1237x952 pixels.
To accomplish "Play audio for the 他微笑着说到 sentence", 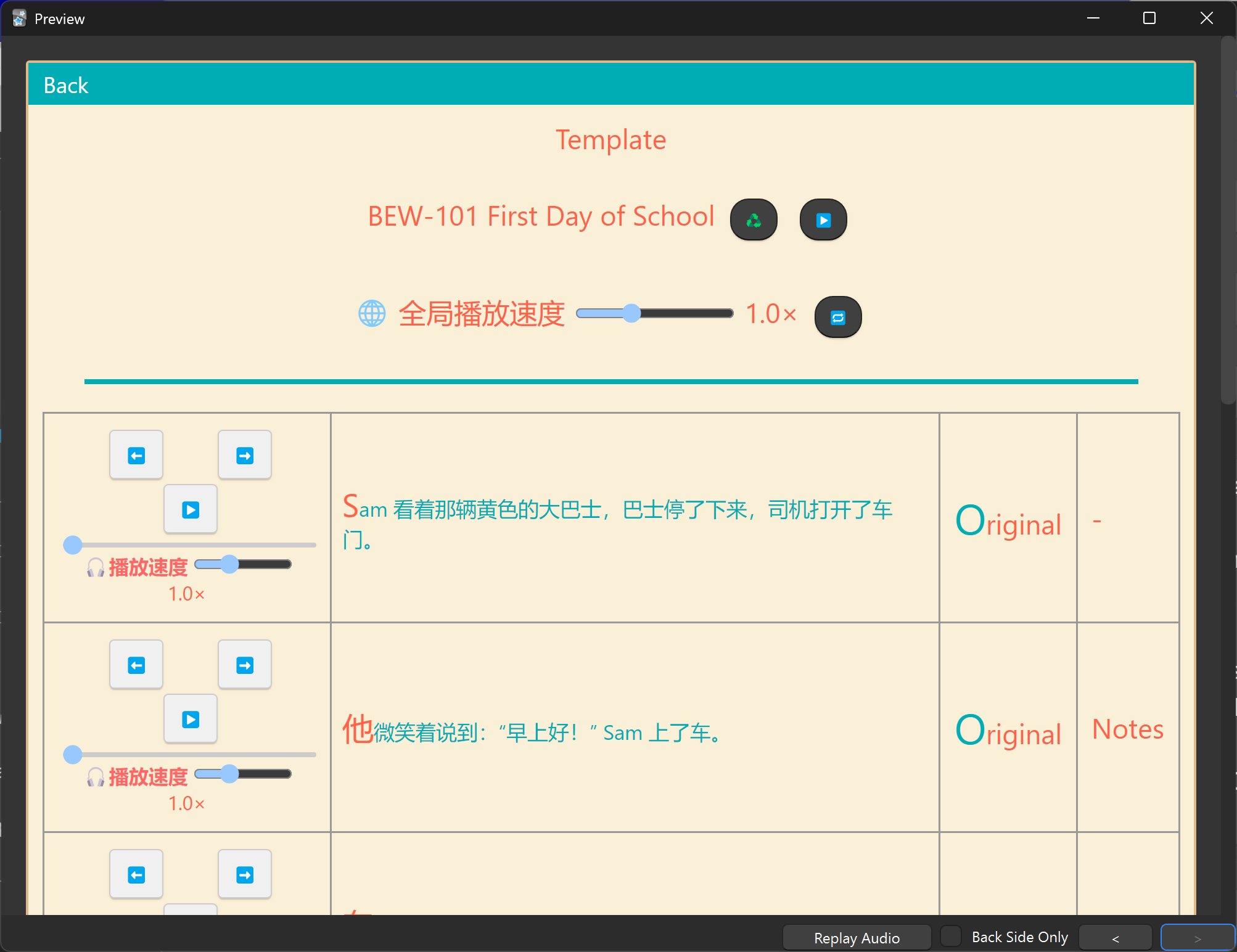I will point(191,719).
